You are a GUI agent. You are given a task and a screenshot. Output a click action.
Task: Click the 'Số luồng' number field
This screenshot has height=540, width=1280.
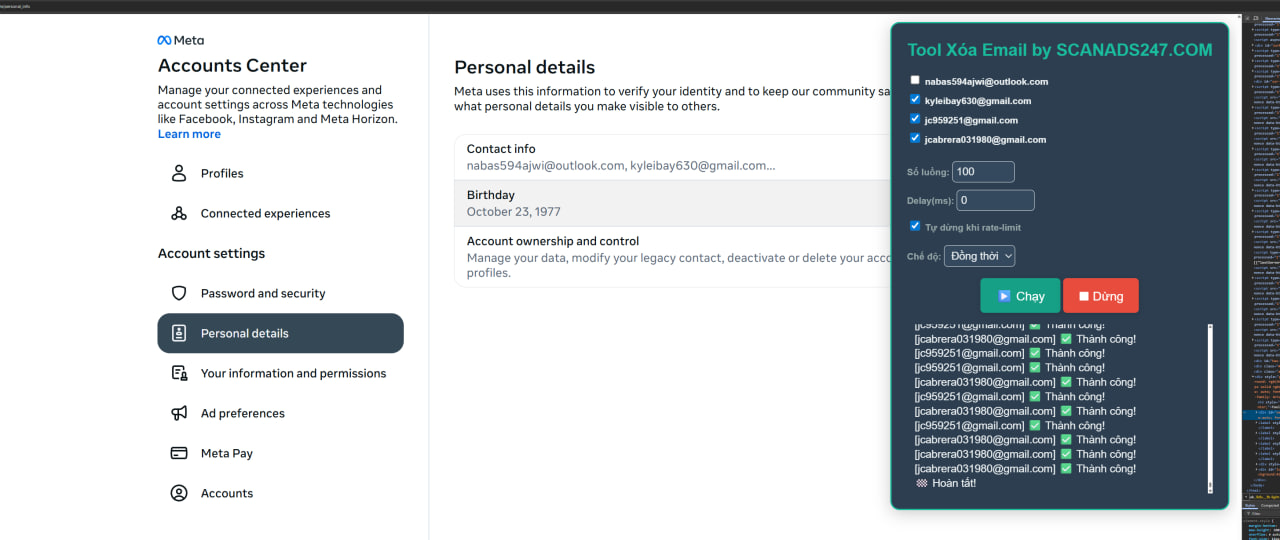coord(983,172)
